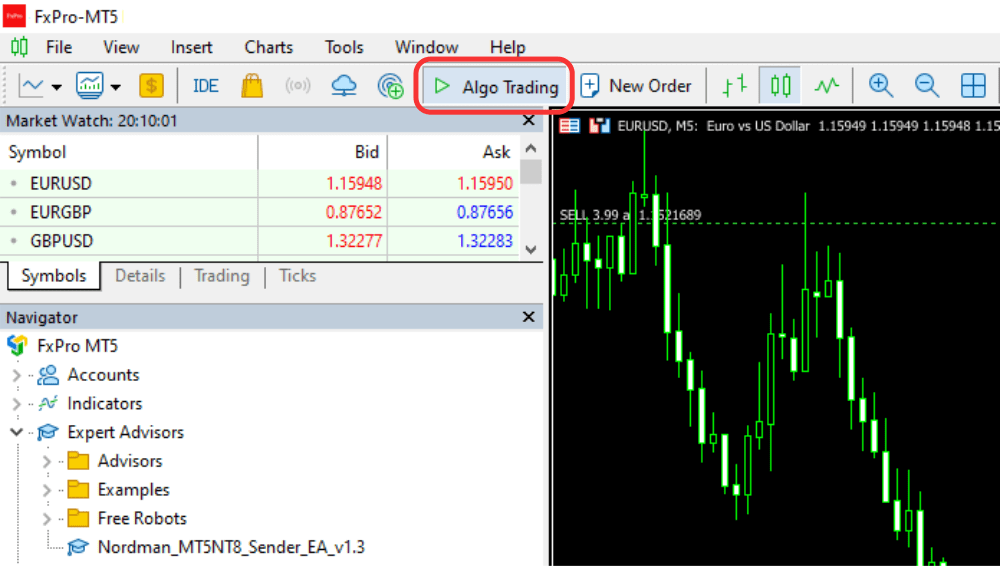Image resolution: width=1000 pixels, height=566 pixels.
Task: Expand the Indicators tree node
Action: [x=17, y=404]
